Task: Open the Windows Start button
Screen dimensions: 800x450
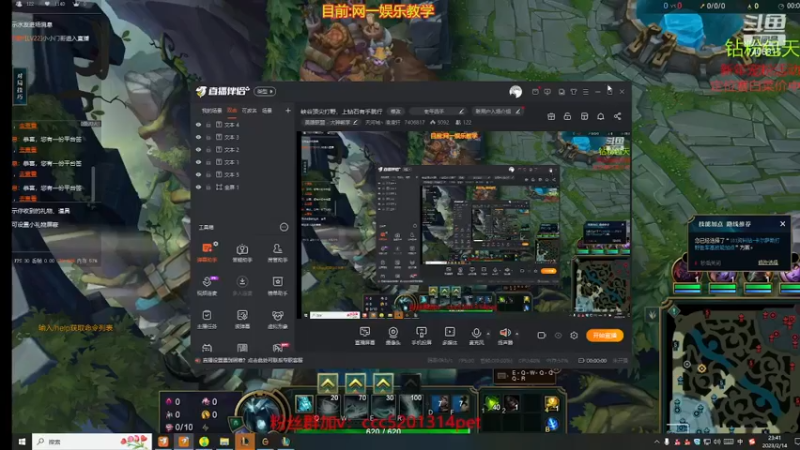Action: 22,442
